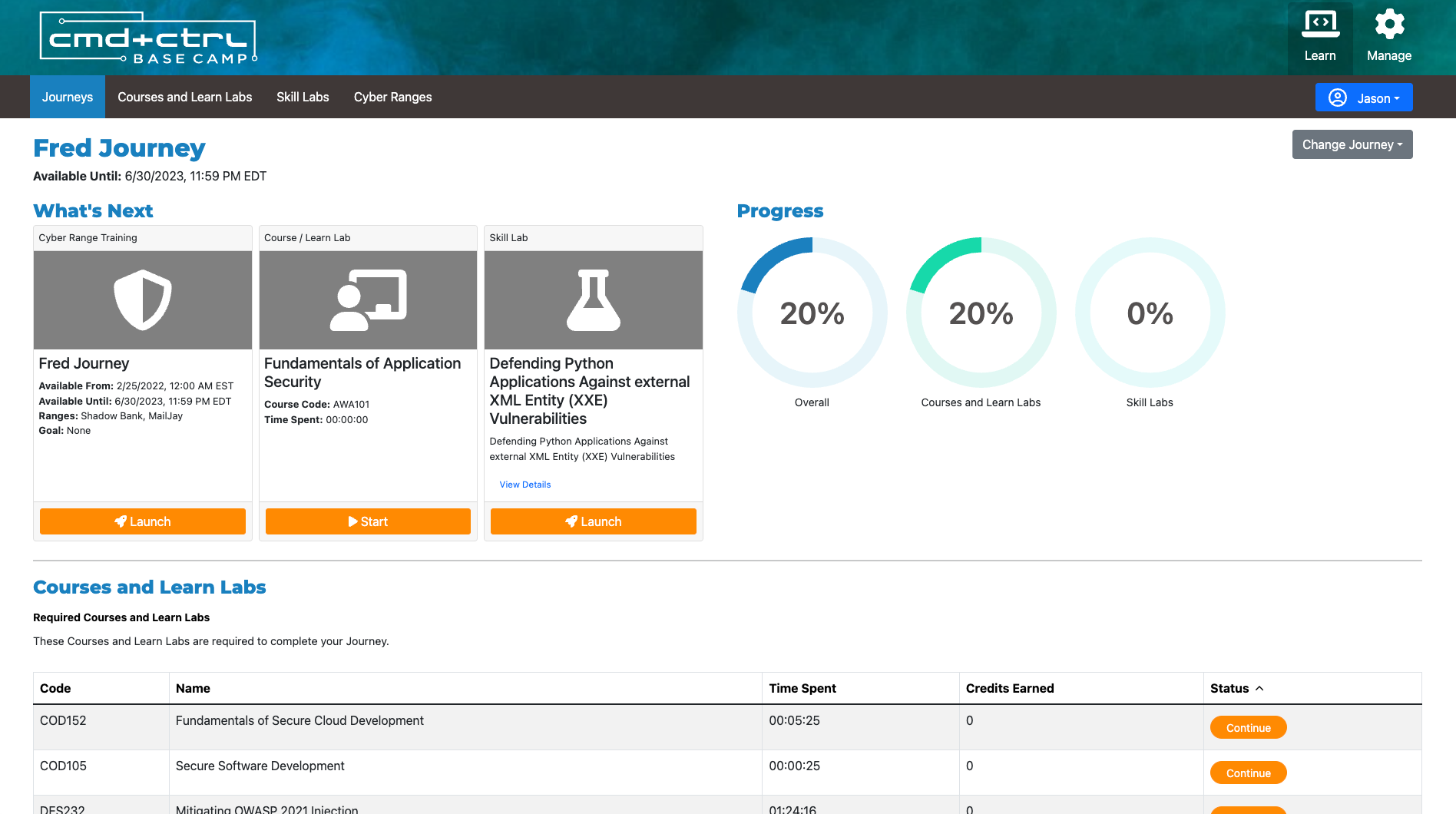Screen dimensions: 1456x814
Task: Switch to Cyber Ranges tab
Action: pyautogui.click(x=393, y=97)
